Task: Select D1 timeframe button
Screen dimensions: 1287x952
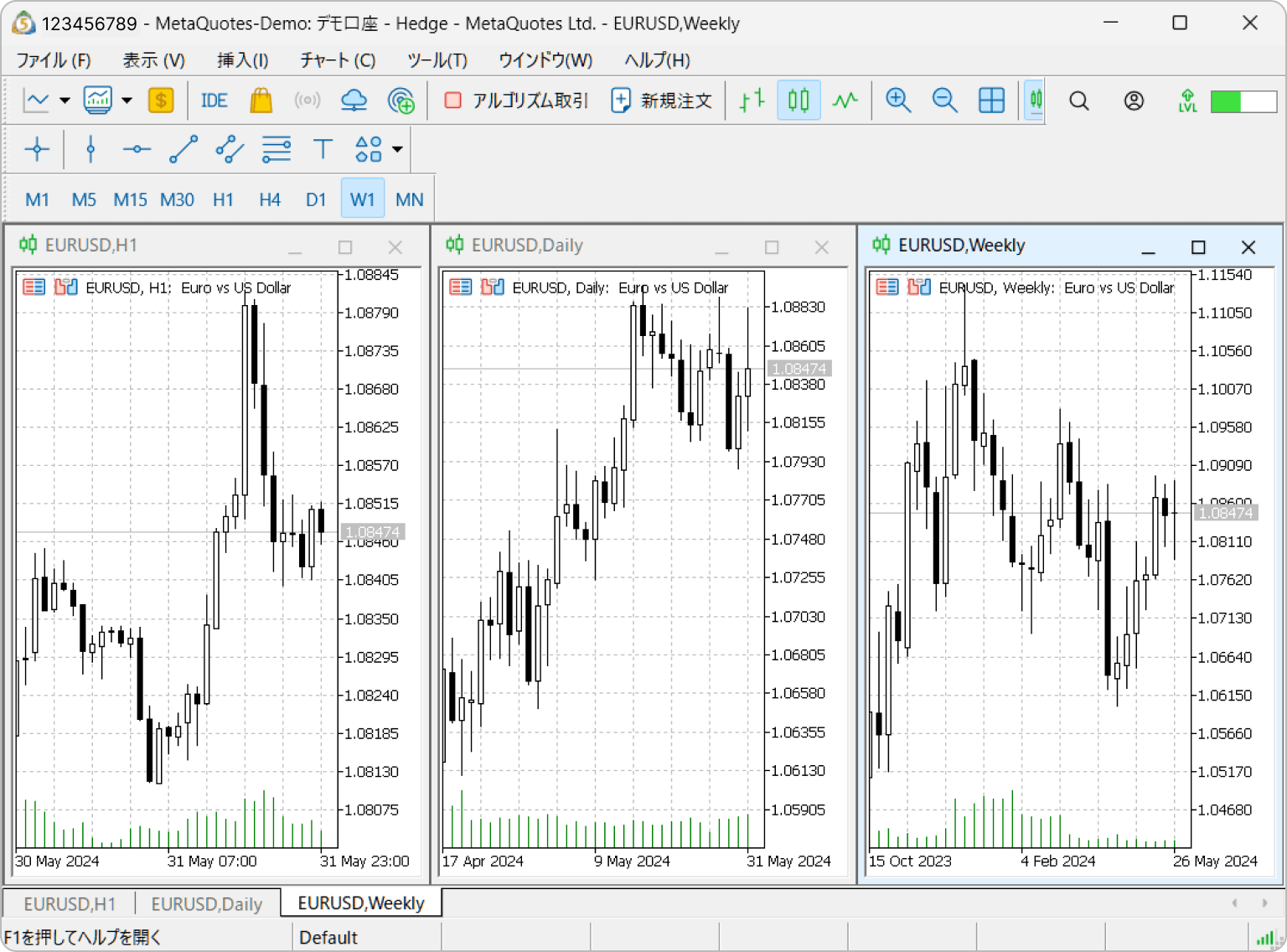Action: (316, 199)
